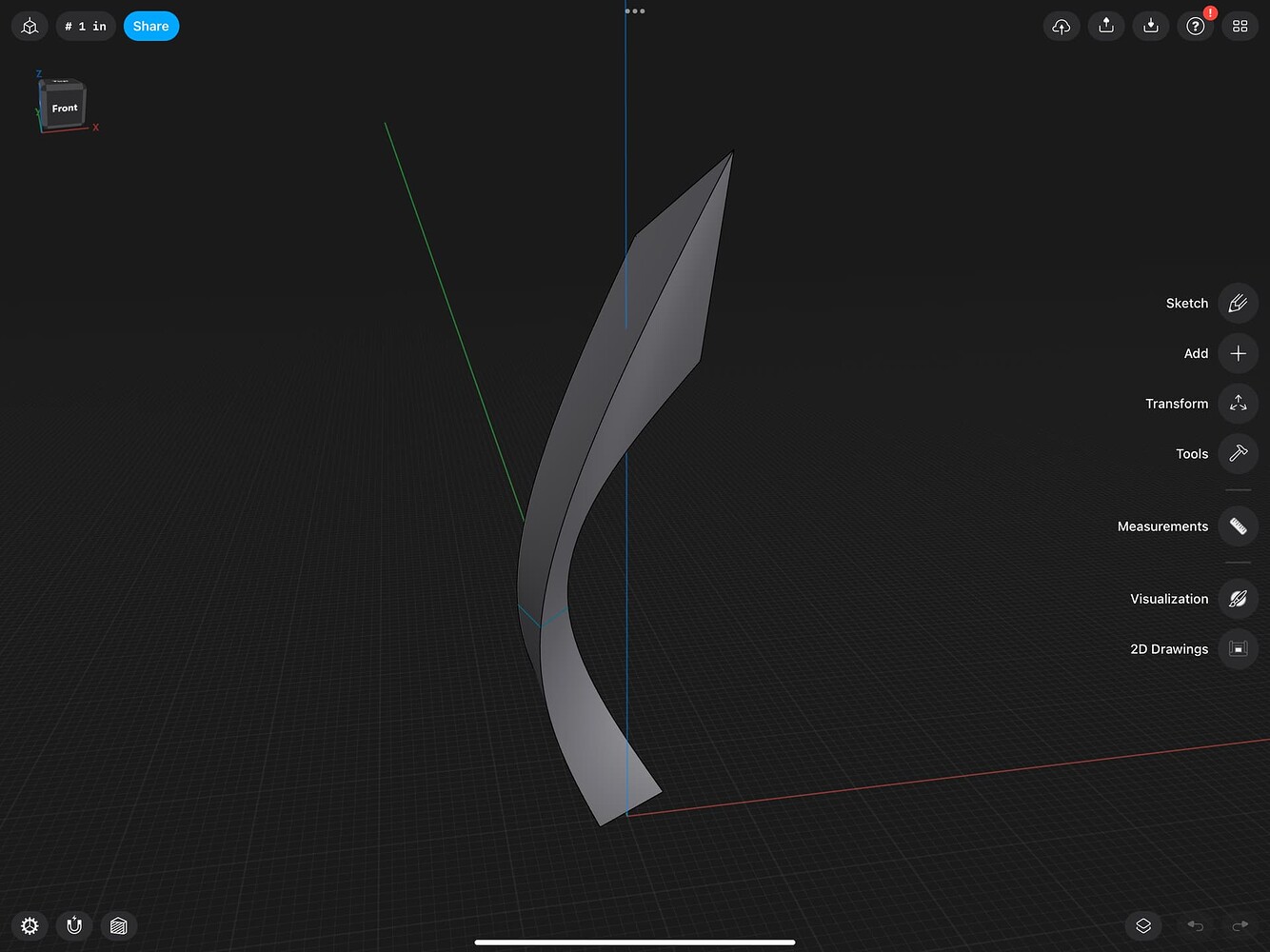Return to projects via home icon
The width and height of the screenshot is (1270, 952).
(29, 26)
